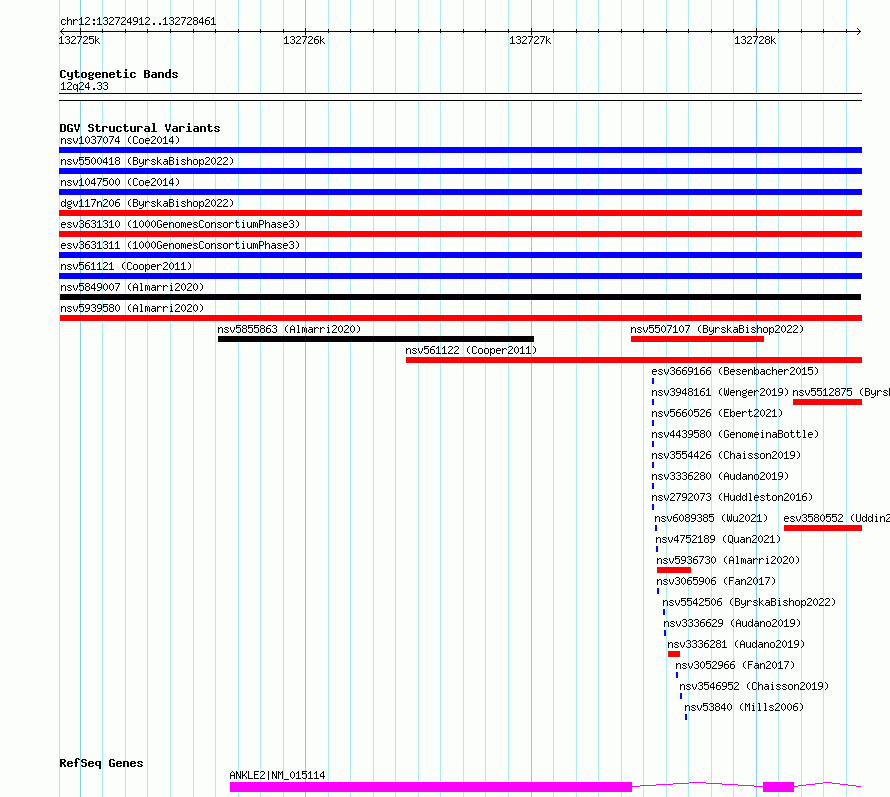Open nsv5507107 (ByrskaBishop2022) label
Viewport: 890px width, 797px height.
pyautogui.click(x=717, y=329)
